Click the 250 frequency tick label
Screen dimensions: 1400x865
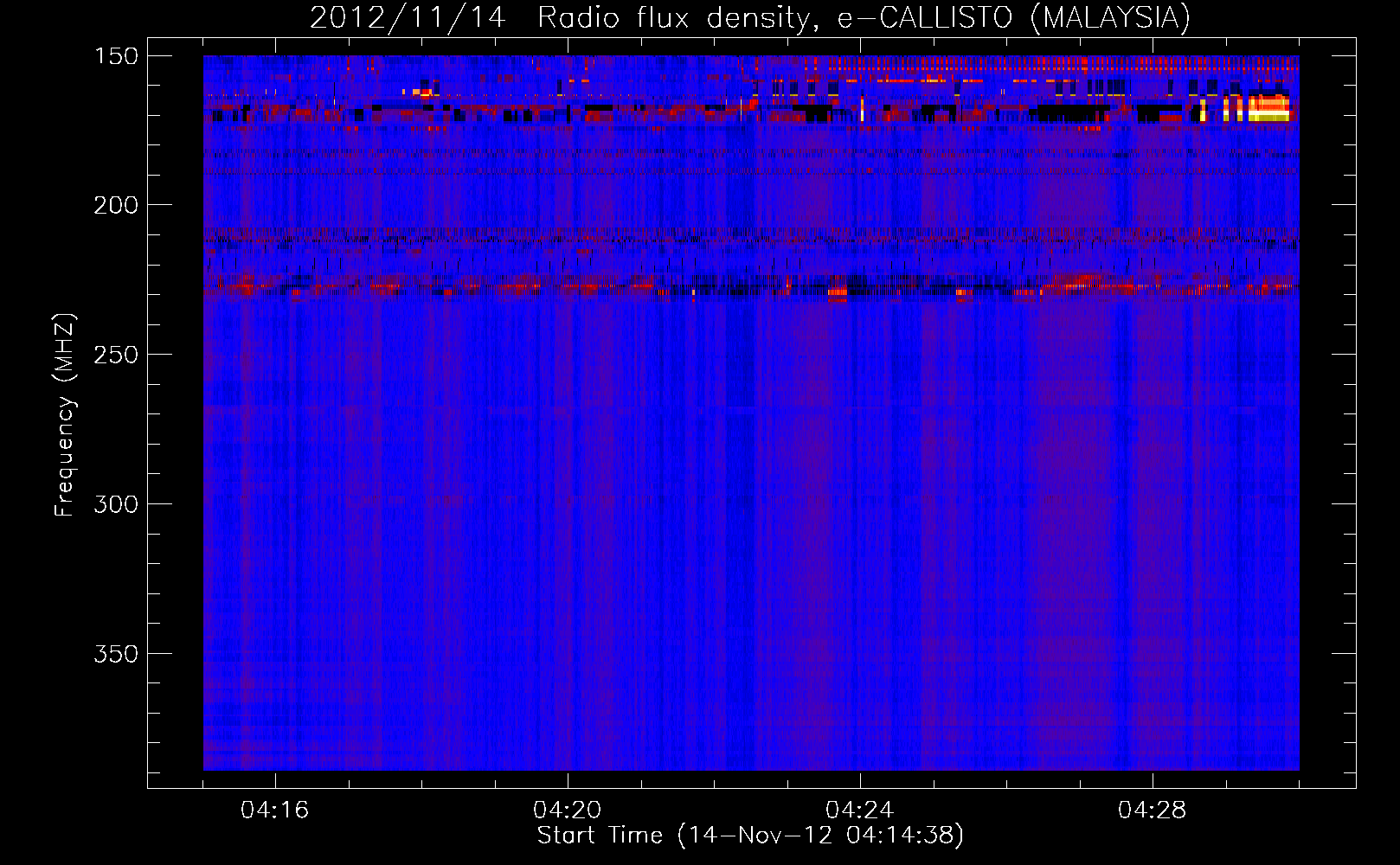tap(116, 355)
